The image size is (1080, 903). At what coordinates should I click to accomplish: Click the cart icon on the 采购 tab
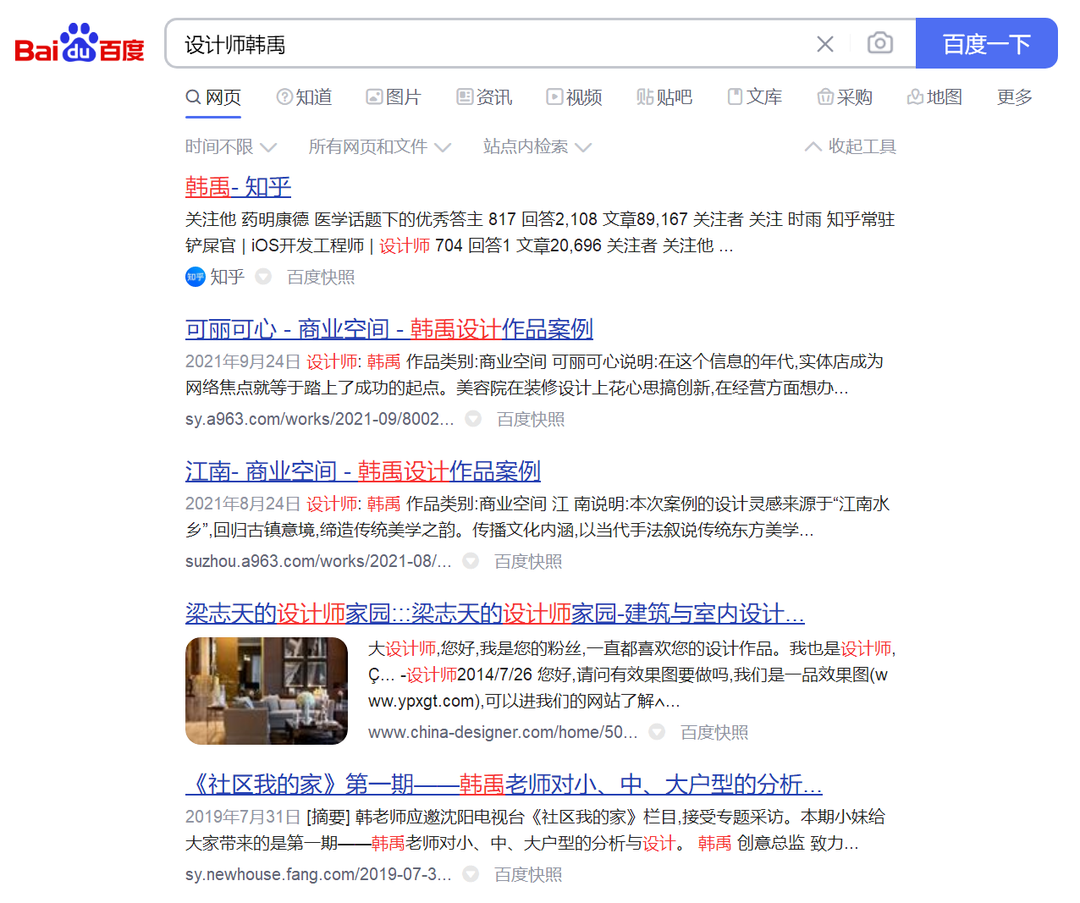(828, 97)
